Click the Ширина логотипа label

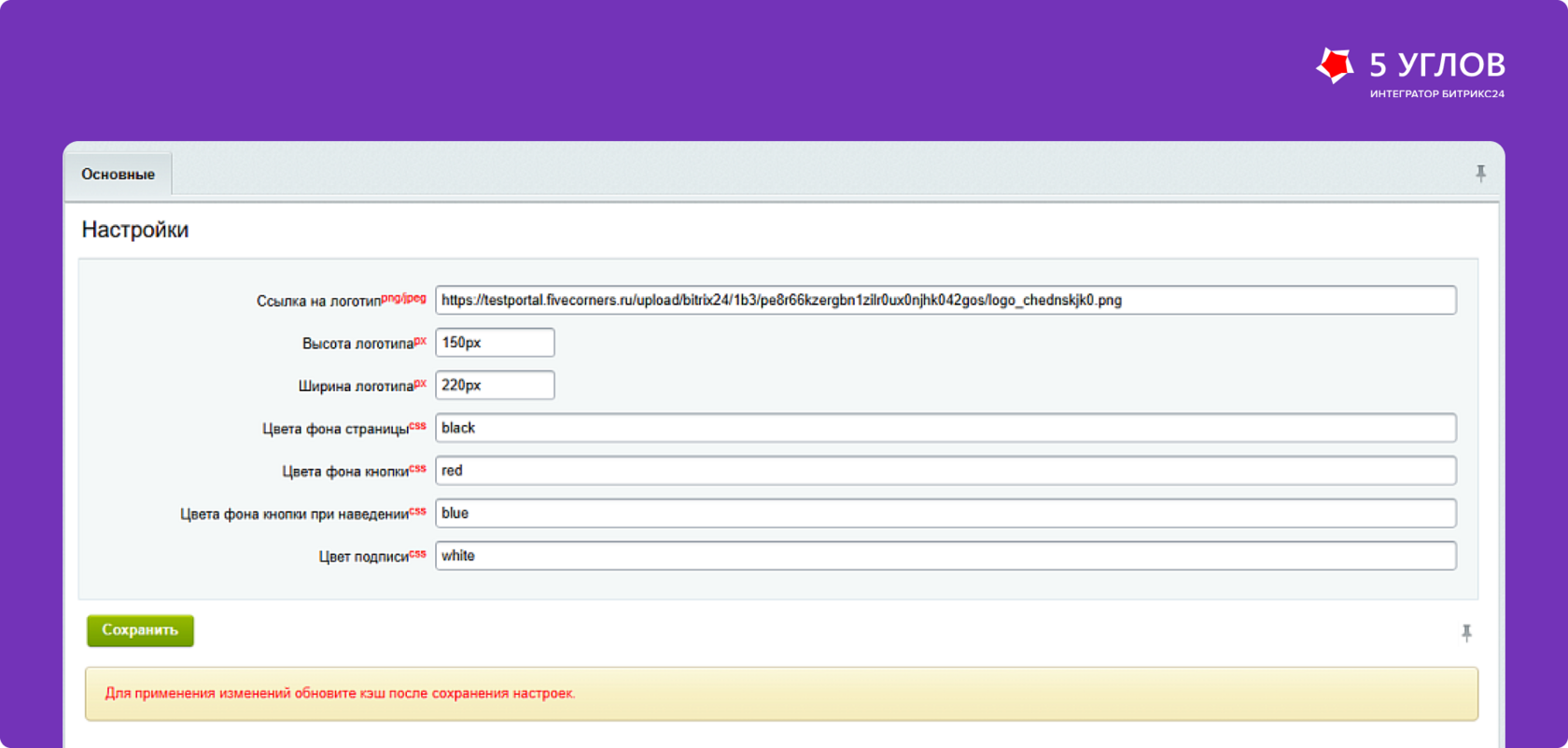tap(356, 386)
